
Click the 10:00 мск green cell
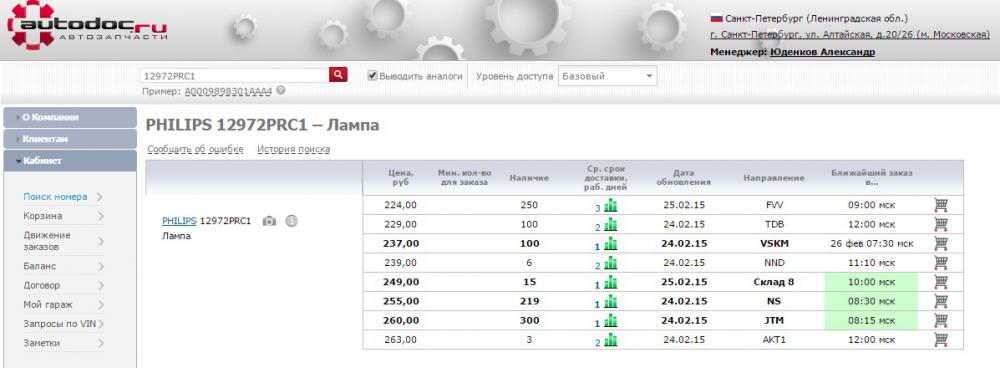point(871,282)
